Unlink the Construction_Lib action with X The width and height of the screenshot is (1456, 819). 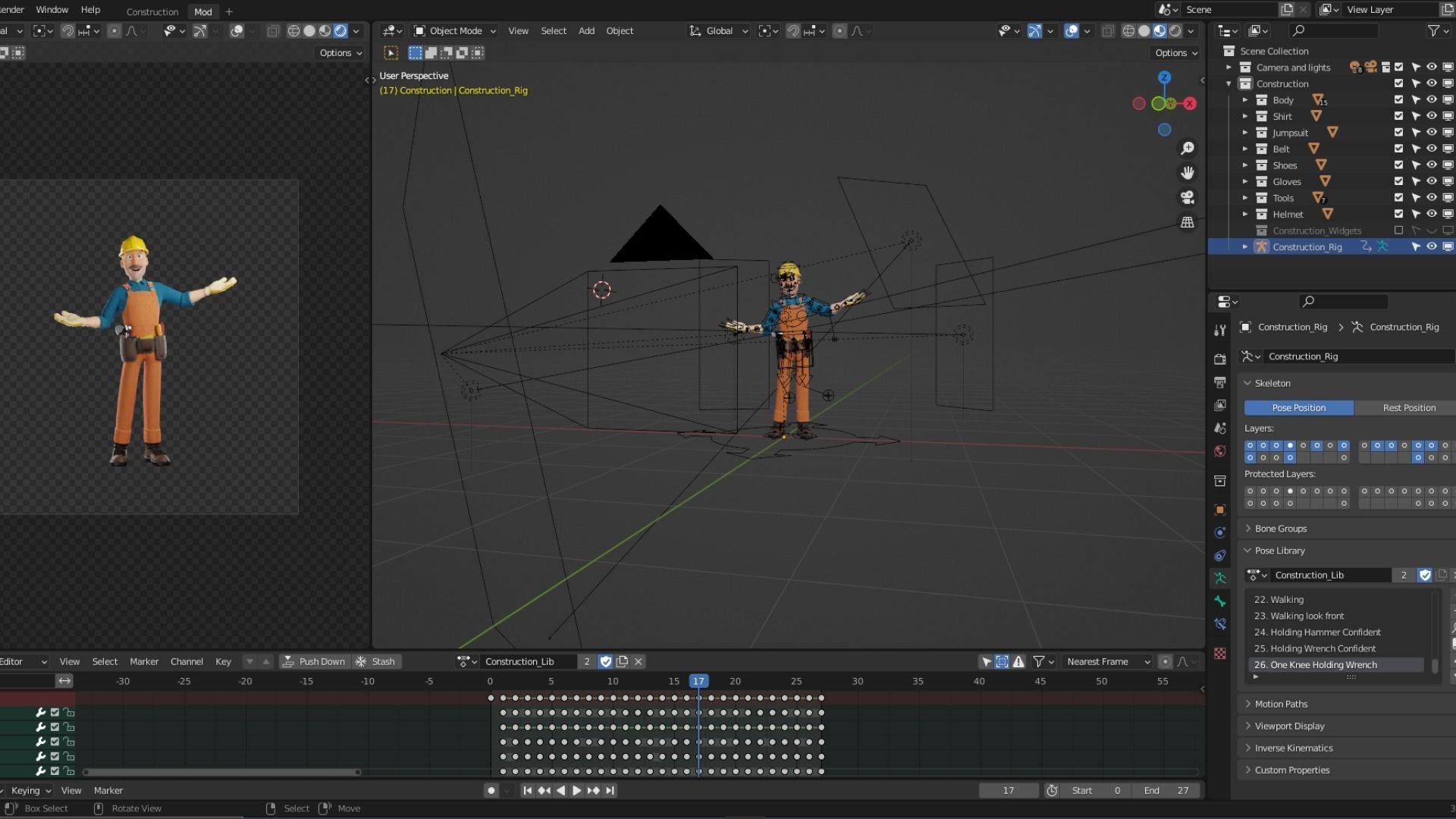[639, 662]
